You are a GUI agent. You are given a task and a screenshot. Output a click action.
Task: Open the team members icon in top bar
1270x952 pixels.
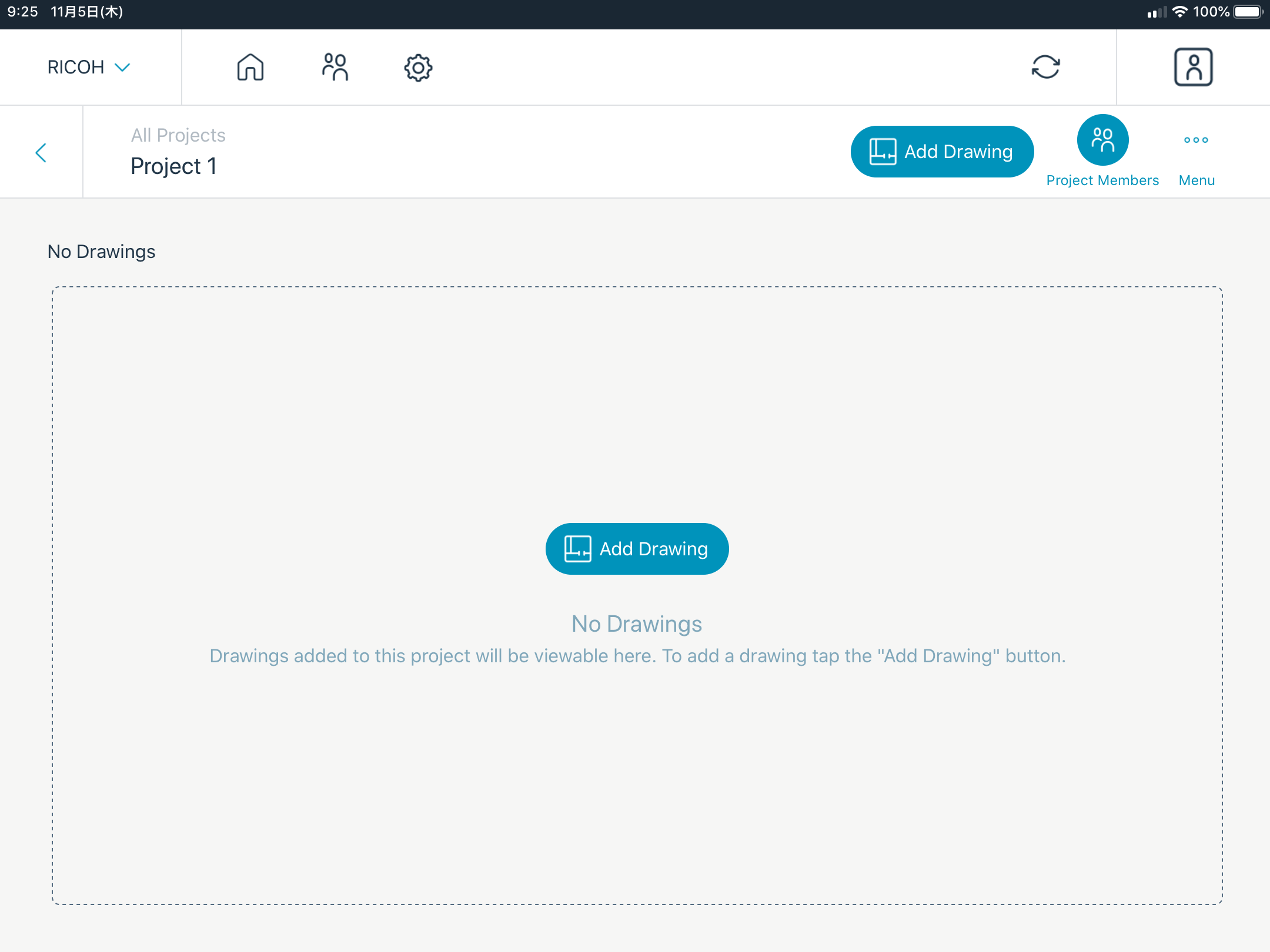[335, 67]
